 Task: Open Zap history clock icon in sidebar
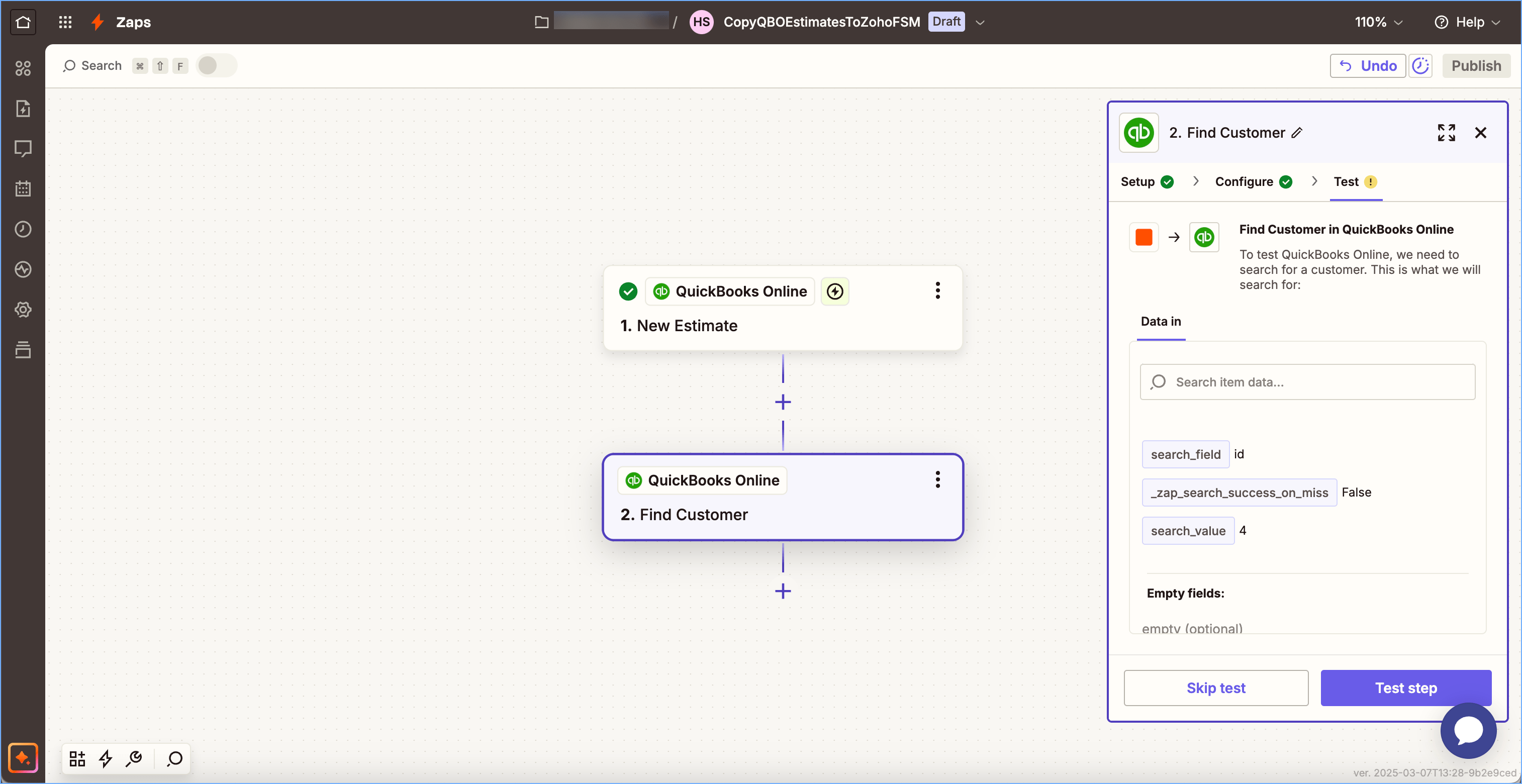pos(23,229)
